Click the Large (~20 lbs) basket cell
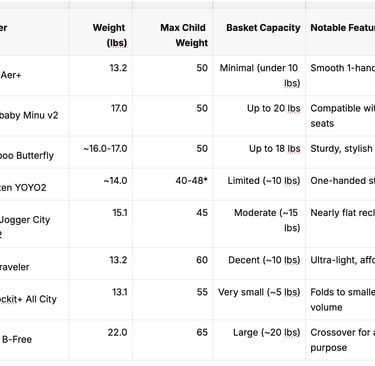 [259, 340]
